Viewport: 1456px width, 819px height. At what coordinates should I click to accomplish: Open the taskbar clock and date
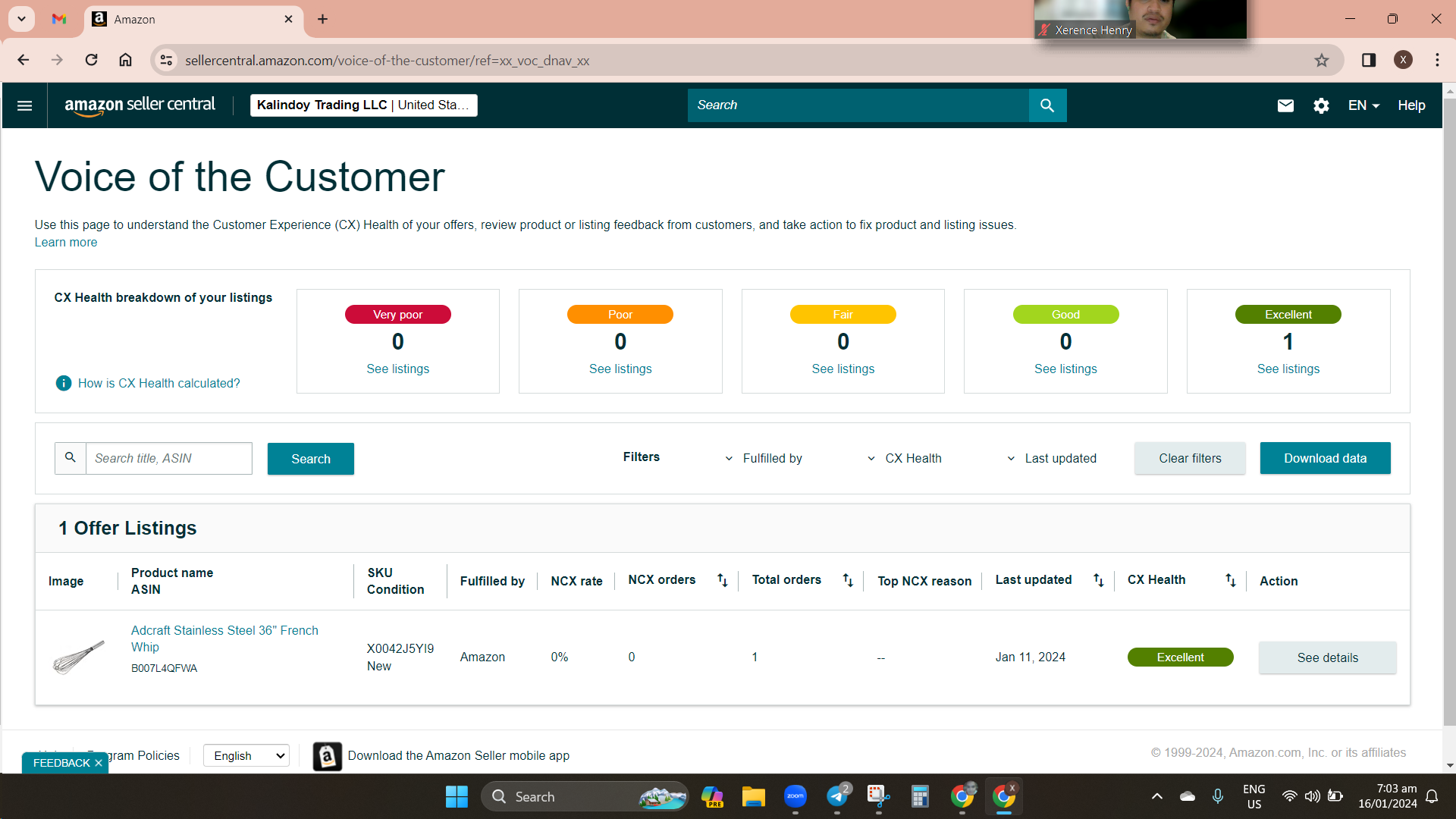click(1387, 796)
